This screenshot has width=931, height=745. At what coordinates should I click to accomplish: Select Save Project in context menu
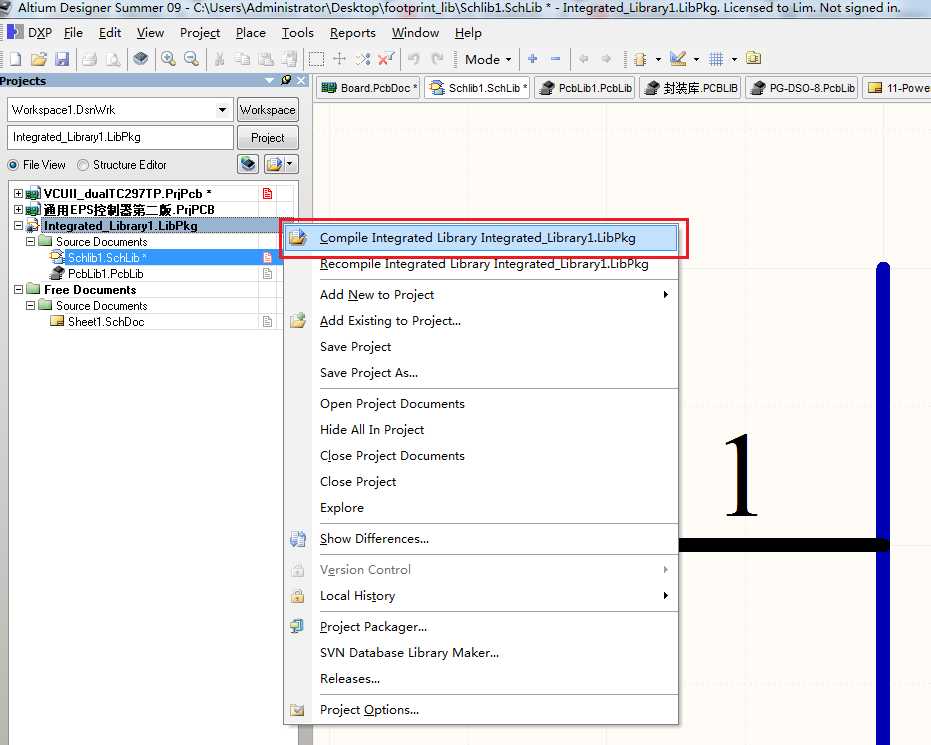(x=482, y=347)
